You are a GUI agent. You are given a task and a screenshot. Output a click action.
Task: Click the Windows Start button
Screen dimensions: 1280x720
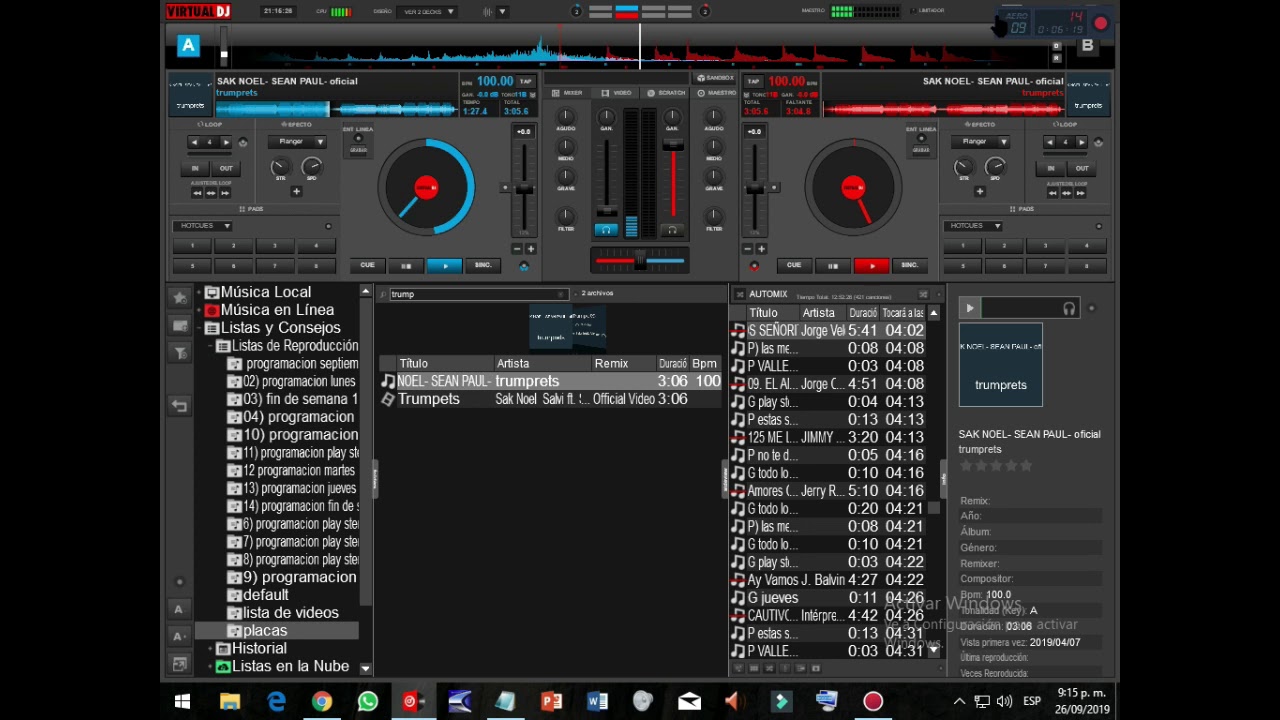pos(183,701)
